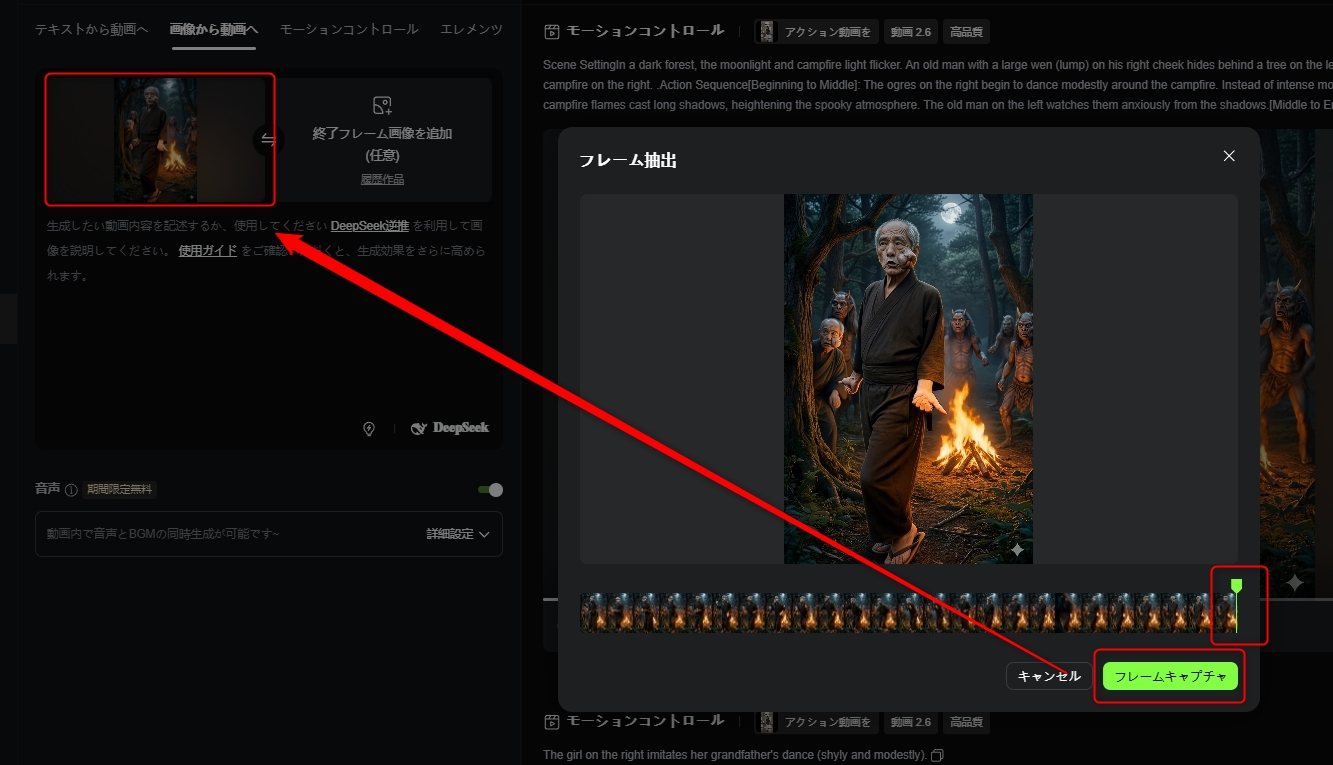Screen dimensions: 1333x765
Task: Click the 履歴作品 link
Action: pyautogui.click(x=382, y=180)
